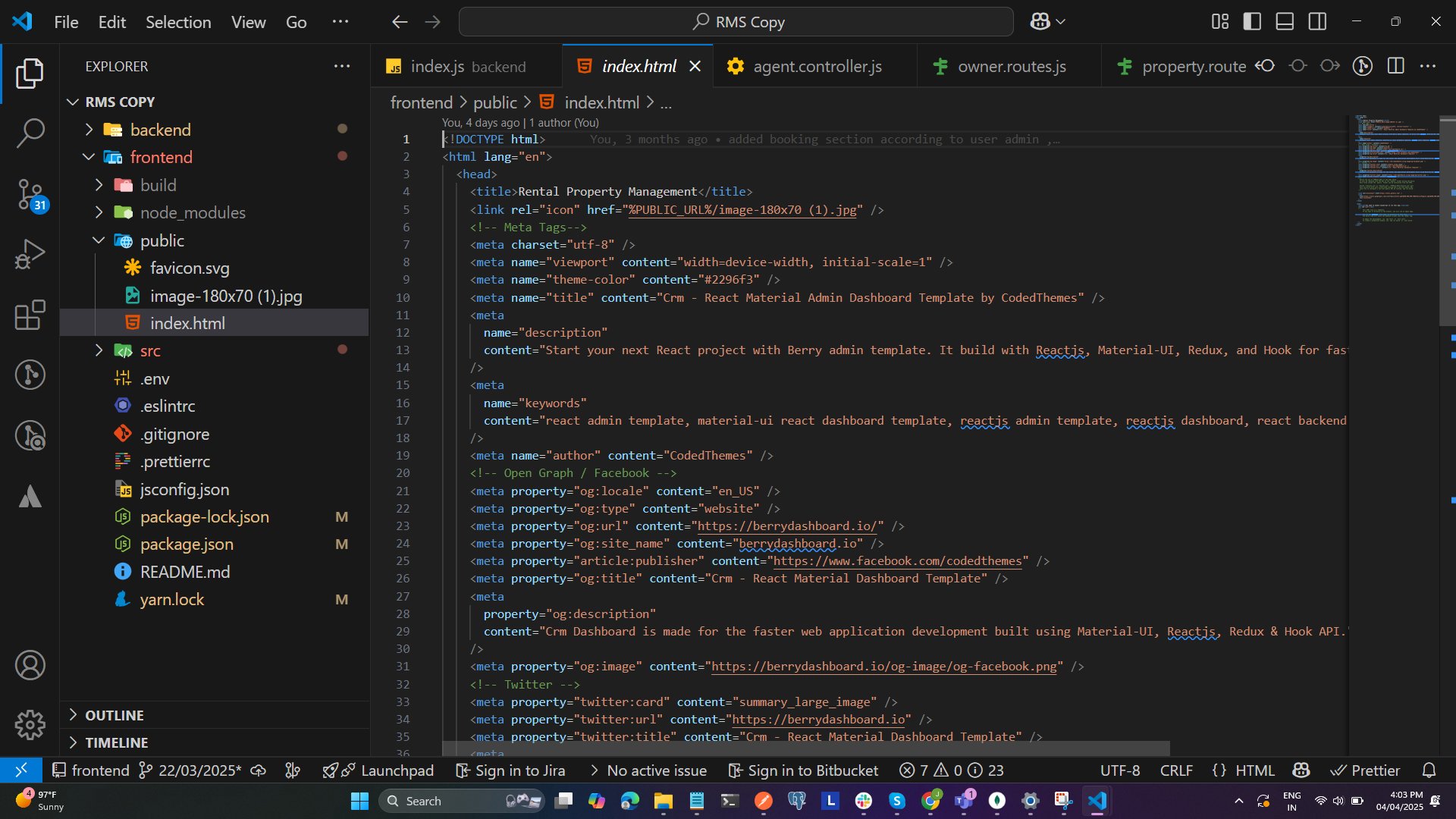Toggle the Primary Side Bar layout button
The height and width of the screenshot is (819, 1456).
[1252, 22]
